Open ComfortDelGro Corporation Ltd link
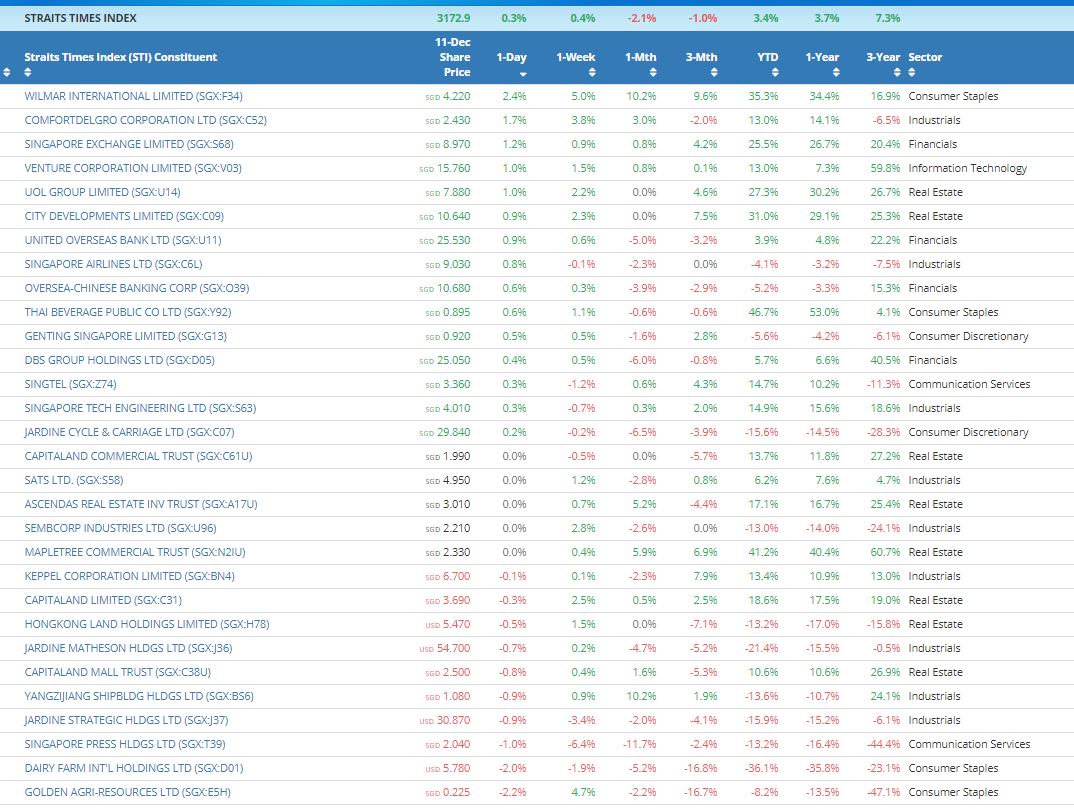The image size is (1074, 810). pyautogui.click(x=145, y=120)
